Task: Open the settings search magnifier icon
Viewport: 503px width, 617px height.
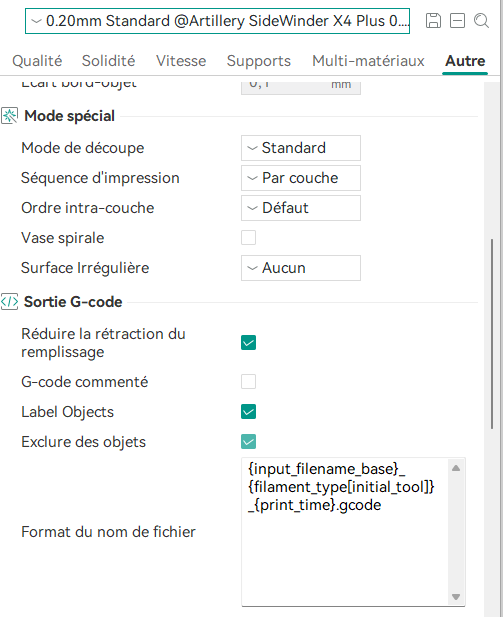Action: point(481,20)
